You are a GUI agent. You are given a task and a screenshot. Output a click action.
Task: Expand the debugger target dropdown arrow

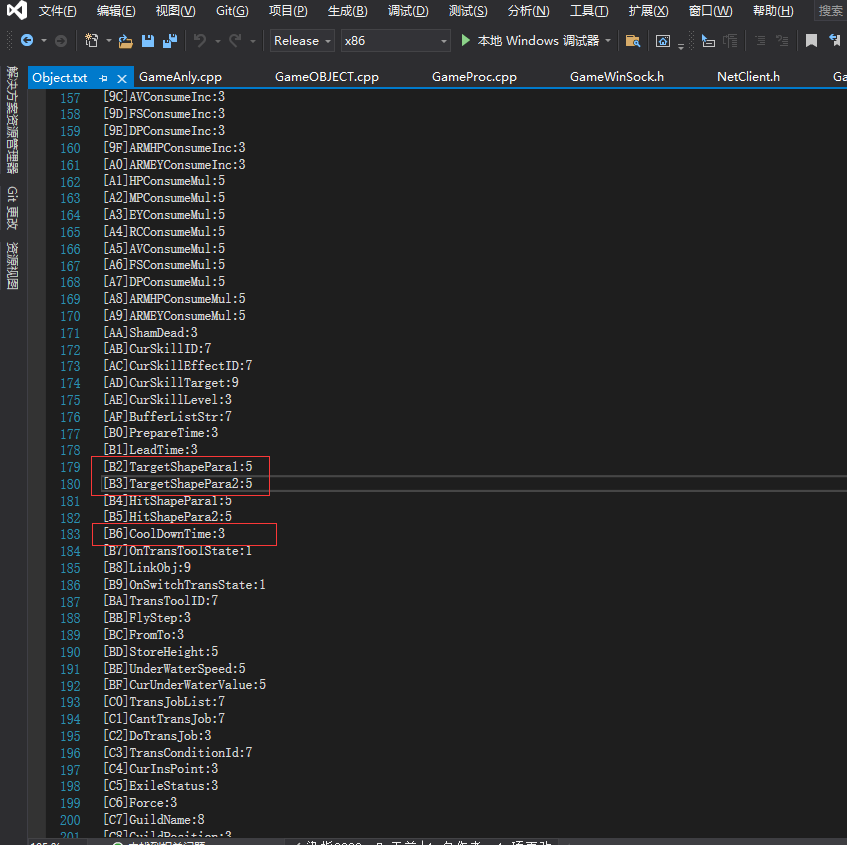point(608,41)
